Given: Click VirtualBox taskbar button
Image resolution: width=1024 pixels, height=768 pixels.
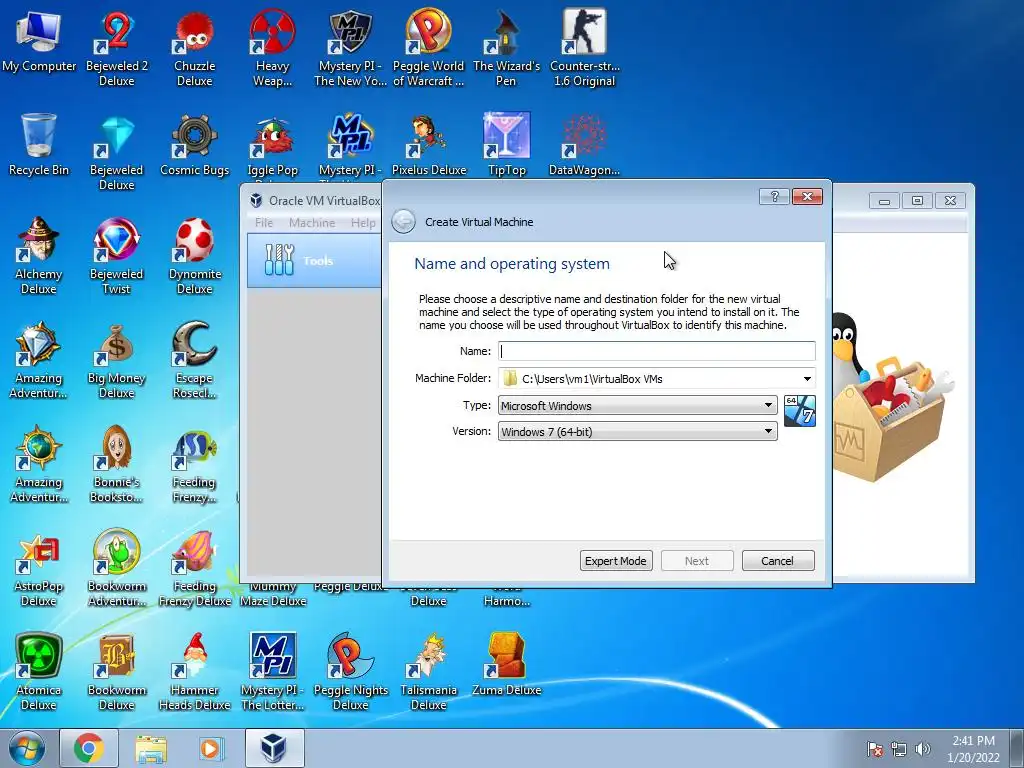Looking at the screenshot, I should click(274, 748).
